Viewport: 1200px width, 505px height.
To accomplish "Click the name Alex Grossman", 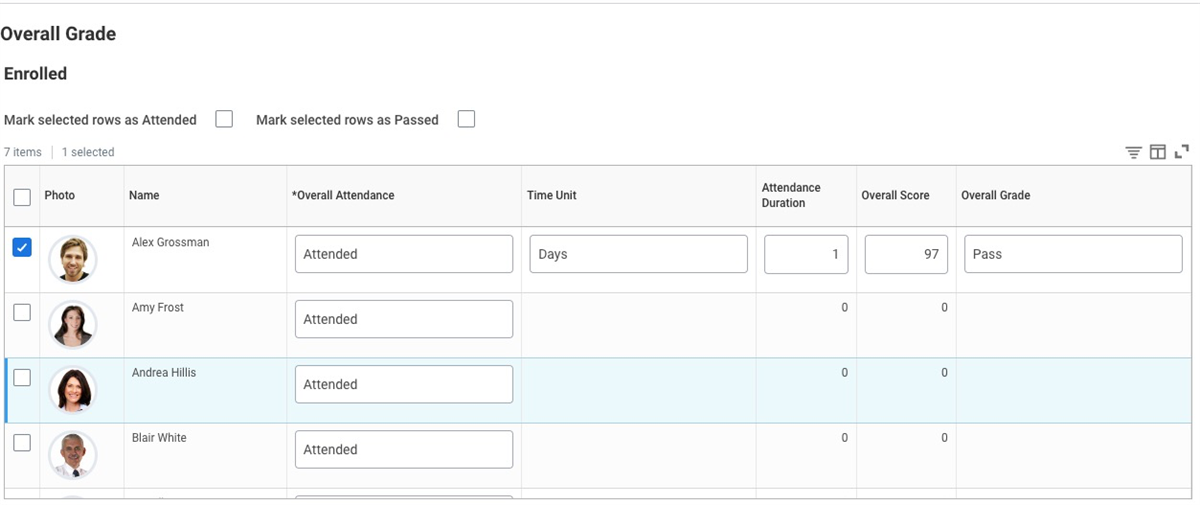I will click(171, 242).
